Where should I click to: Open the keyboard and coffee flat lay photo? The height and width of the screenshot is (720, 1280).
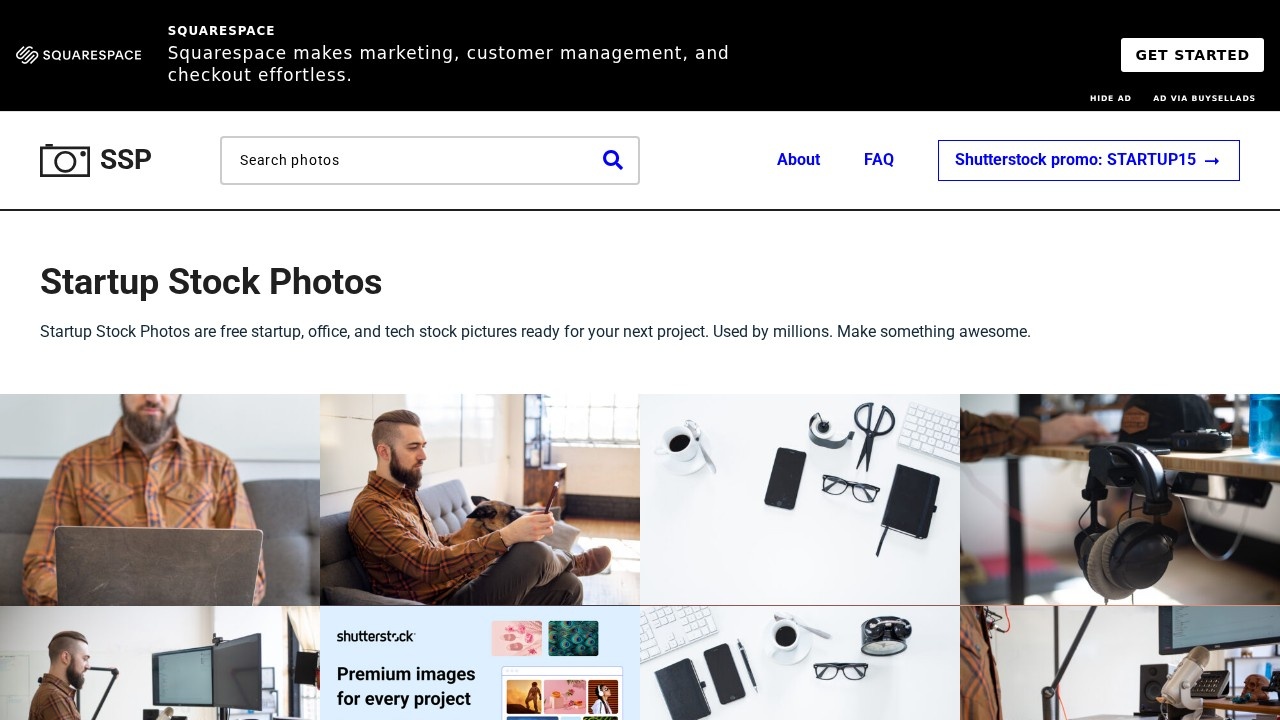[799, 663]
